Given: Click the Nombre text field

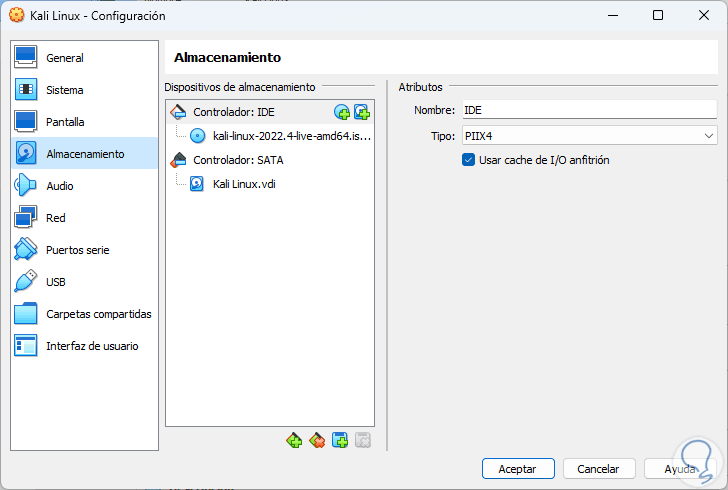Looking at the screenshot, I should [588, 110].
